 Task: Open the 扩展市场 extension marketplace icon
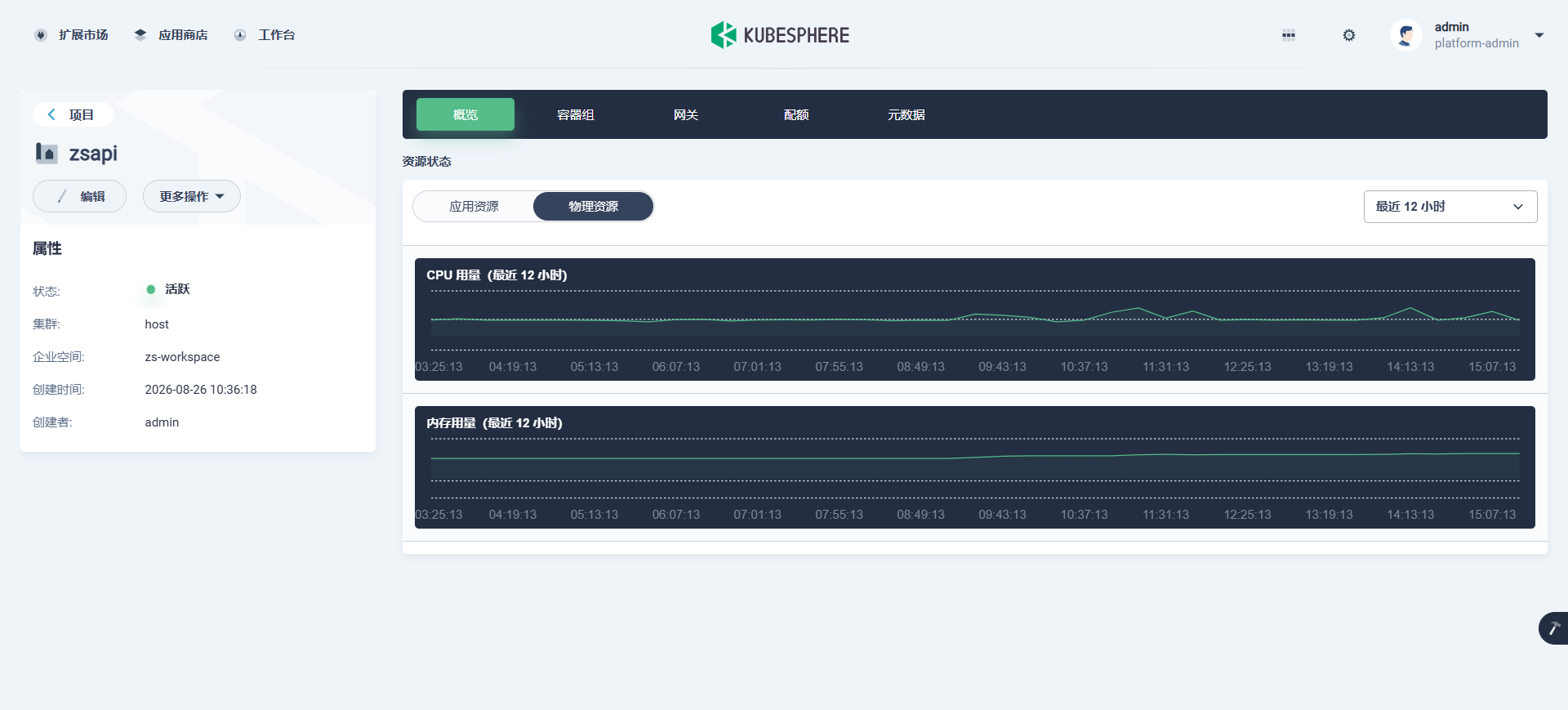click(x=41, y=35)
